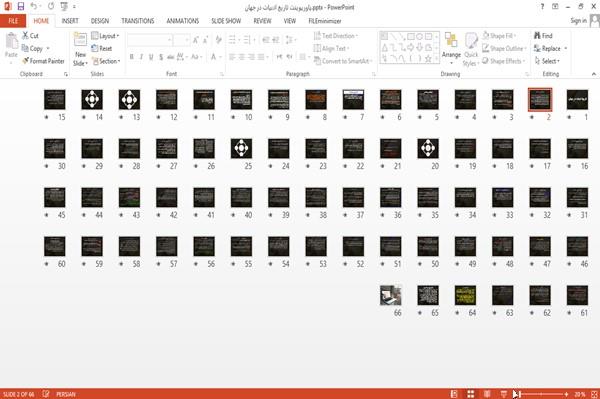Switch to the DESIGN tab
This screenshot has width=600, height=399.
pos(100,21)
